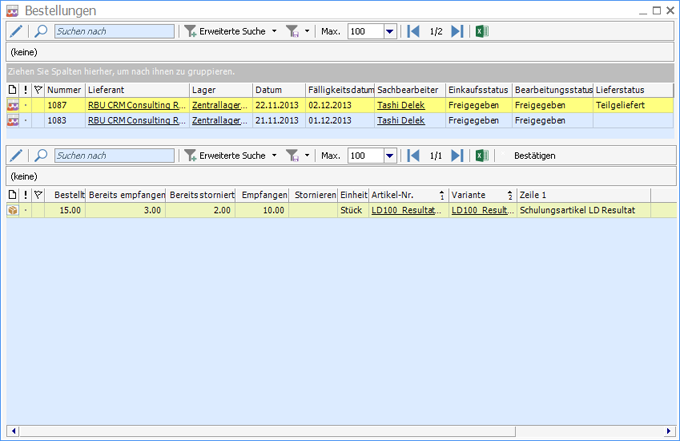This screenshot has height=441, width=680.
Task: Click the package icon of the position row
Action: point(13,210)
